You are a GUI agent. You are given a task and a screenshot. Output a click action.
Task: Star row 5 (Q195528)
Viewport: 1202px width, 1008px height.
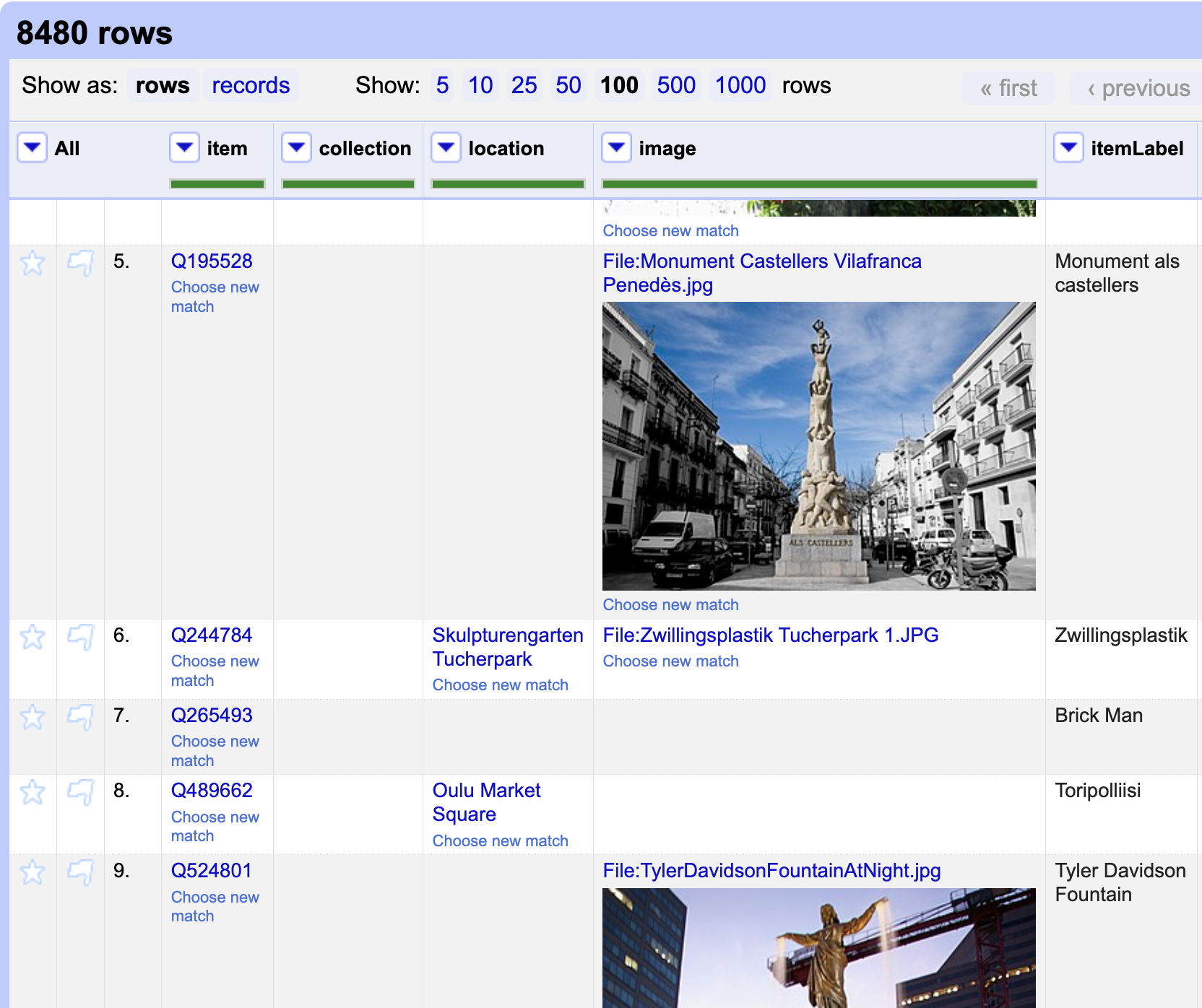(x=33, y=263)
